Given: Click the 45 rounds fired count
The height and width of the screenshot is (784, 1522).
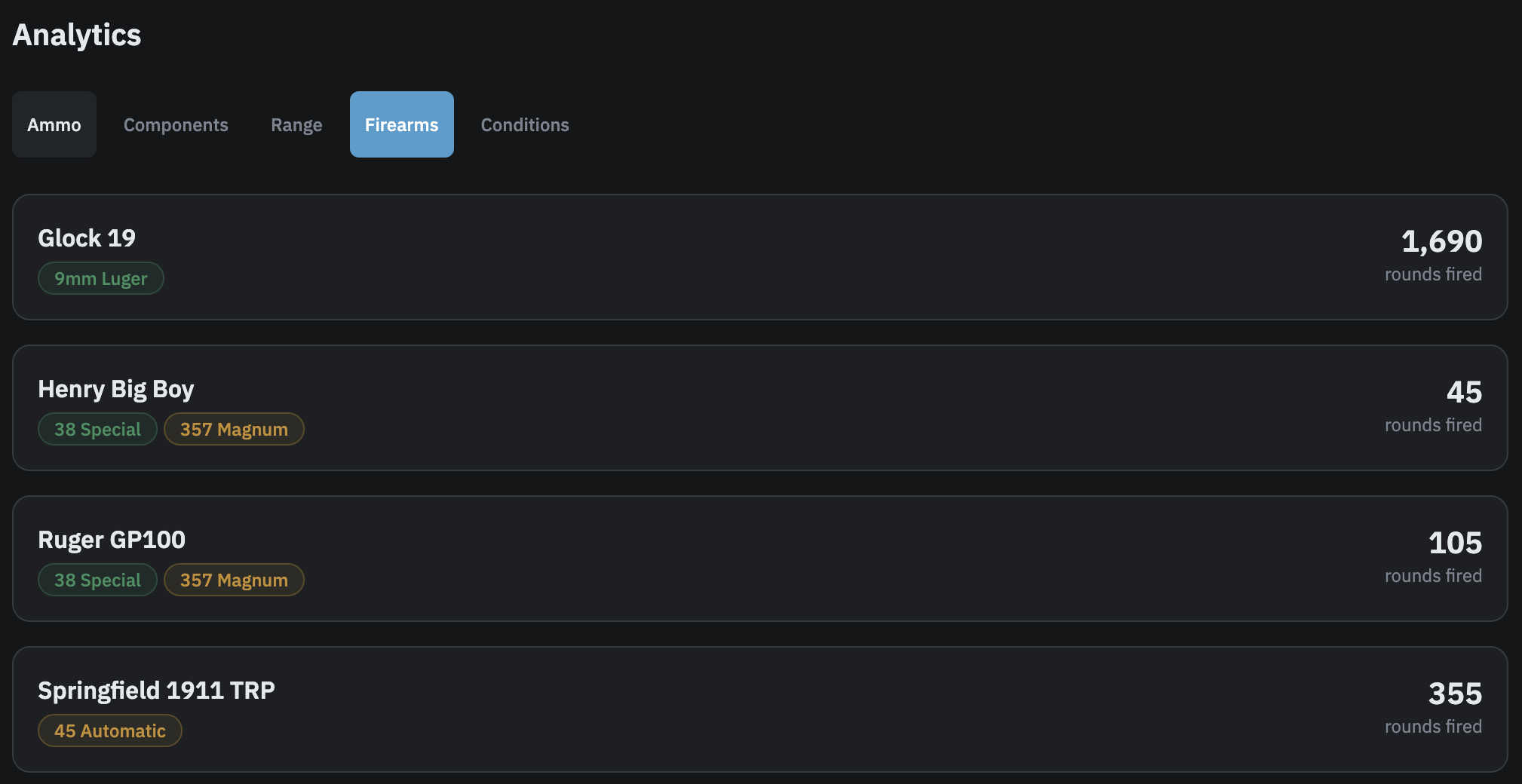Looking at the screenshot, I should click(1464, 393).
